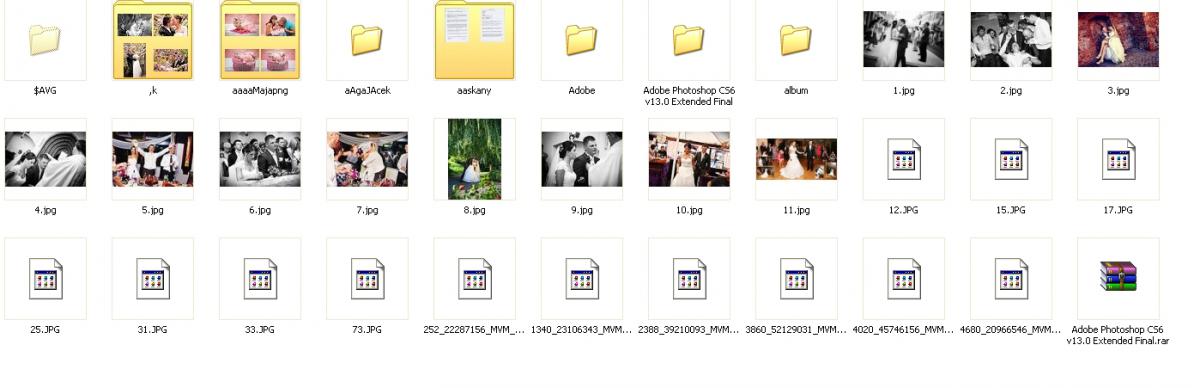This screenshot has width=1200, height=388.
Task: Open Adobe Photoshop CS6 v13.0 Extended Final folder
Action: coord(689,40)
